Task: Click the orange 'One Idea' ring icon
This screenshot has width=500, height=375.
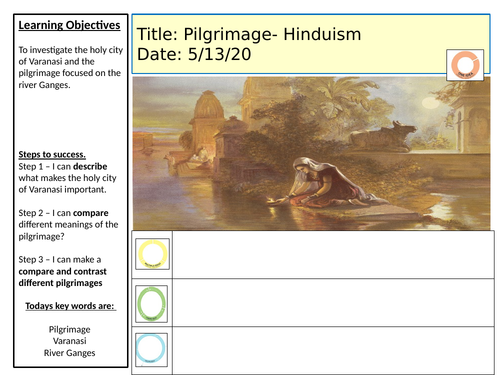Action: (x=465, y=65)
